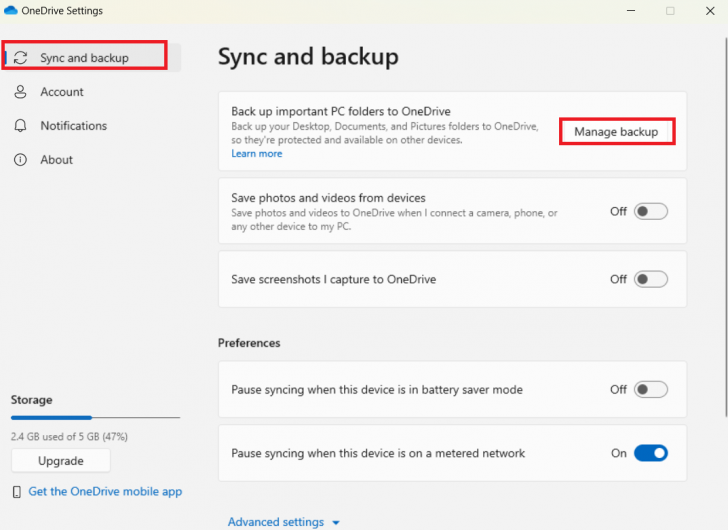Click the About info circle icon
Image resolution: width=728 pixels, height=530 pixels.
tap(20, 160)
